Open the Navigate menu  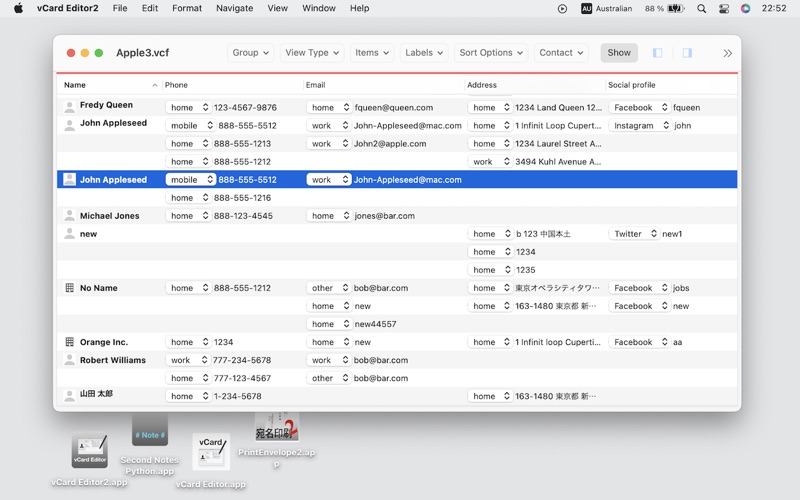tap(234, 8)
